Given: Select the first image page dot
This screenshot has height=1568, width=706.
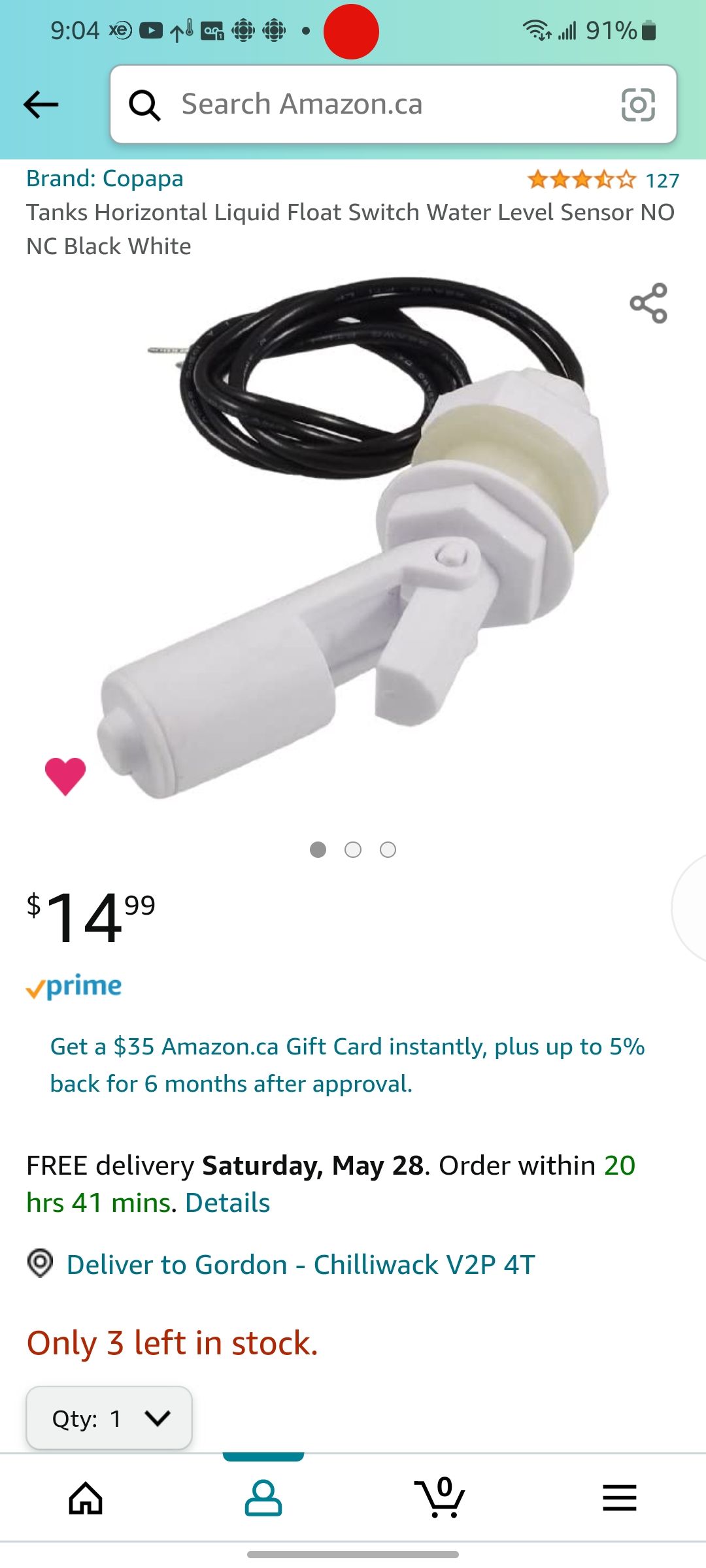Looking at the screenshot, I should (318, 849).
